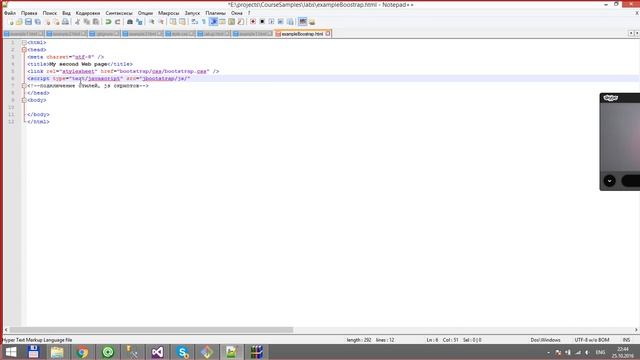Screen dimensions: 640x360
Task: Open the Макросы menu
Action: 169,13
